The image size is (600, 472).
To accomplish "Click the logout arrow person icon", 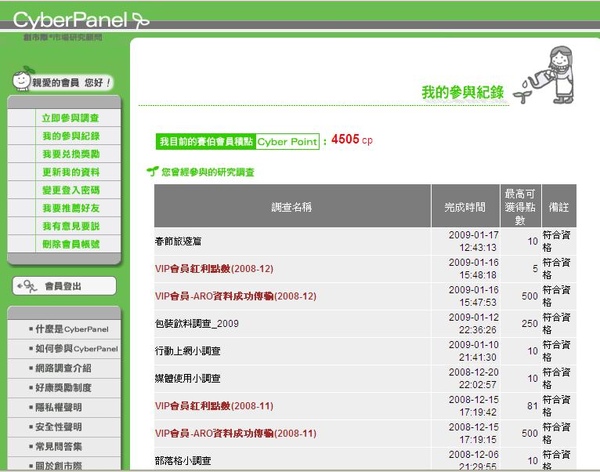I will point(27,286).
